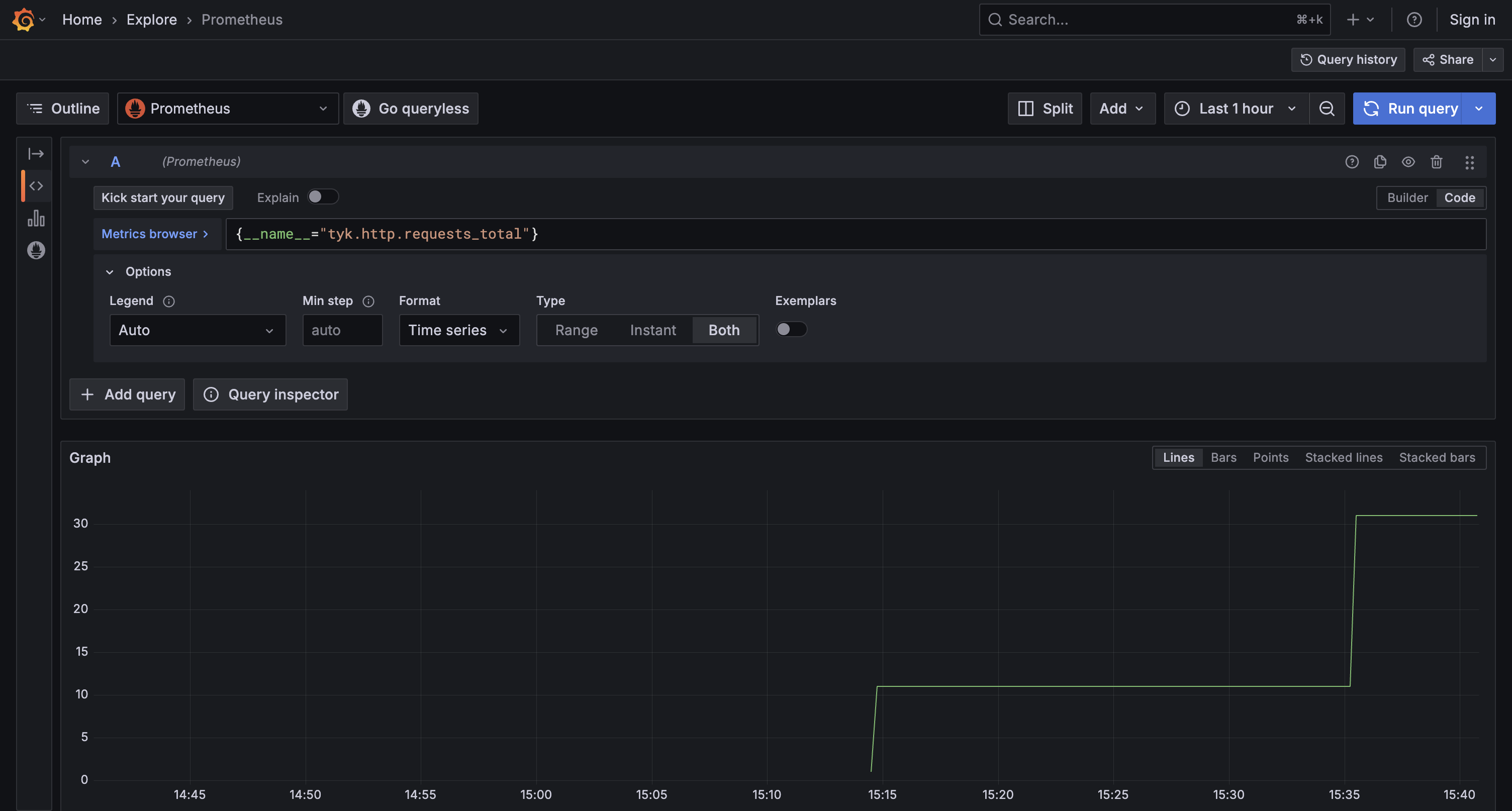The height and width of the screenshot is (811, 1512).
Task: Go to Explore breadcrumb
Action: click(x=151, y=20)
